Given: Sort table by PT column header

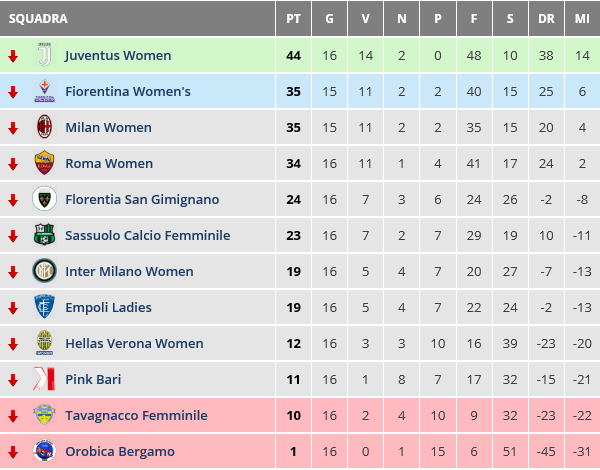Looking at the screenshot, I should point(293,19).
